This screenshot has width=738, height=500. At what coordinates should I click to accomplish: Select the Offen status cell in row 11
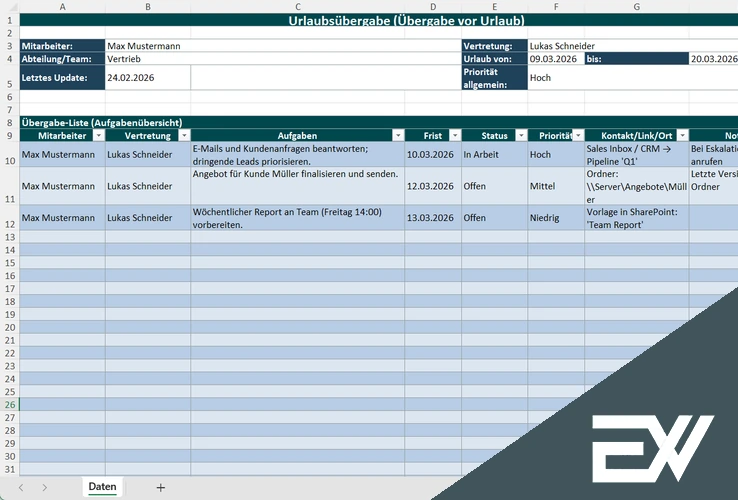click(495, 186)
